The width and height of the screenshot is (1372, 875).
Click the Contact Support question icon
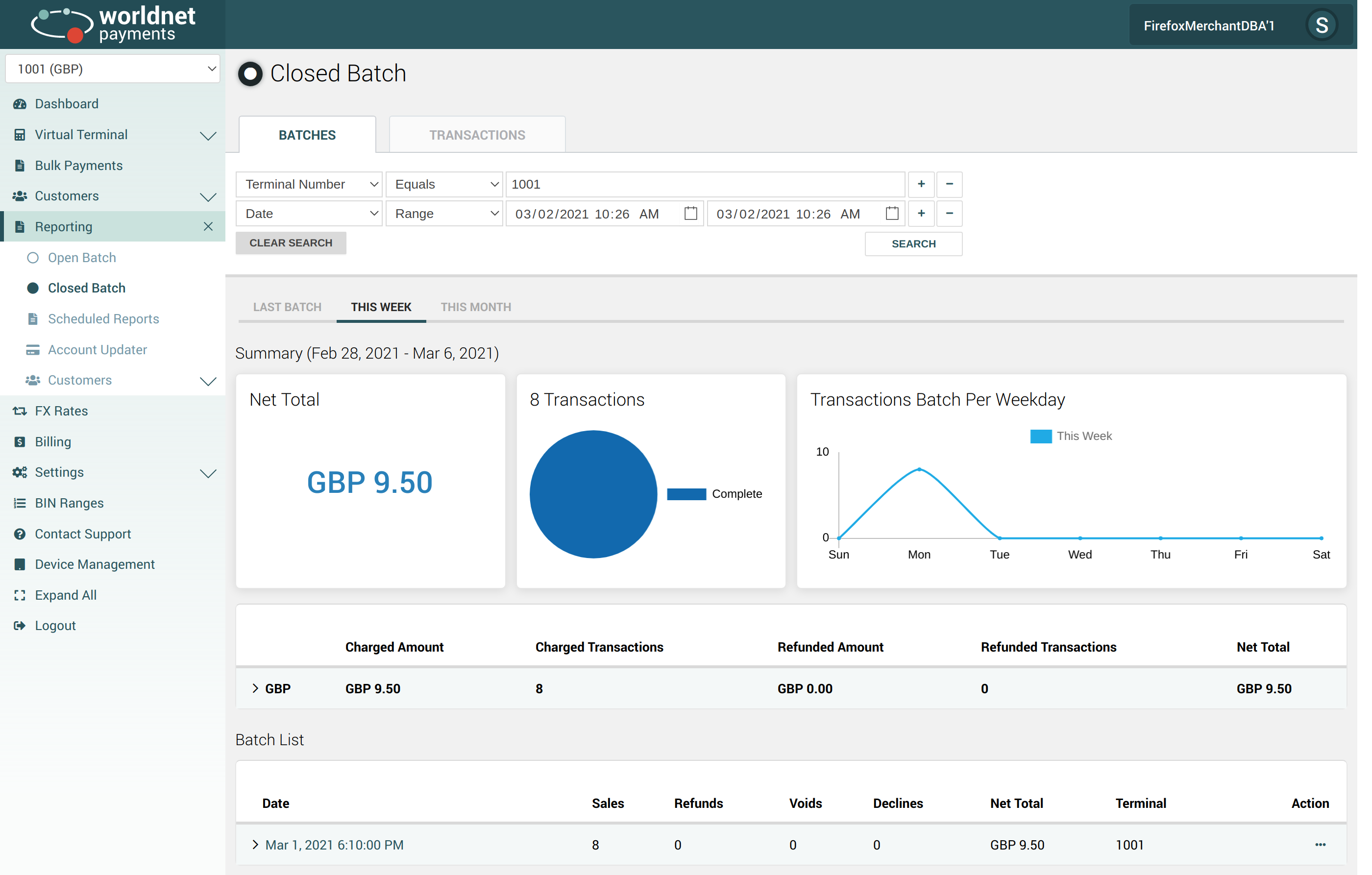tap(20, 534)
